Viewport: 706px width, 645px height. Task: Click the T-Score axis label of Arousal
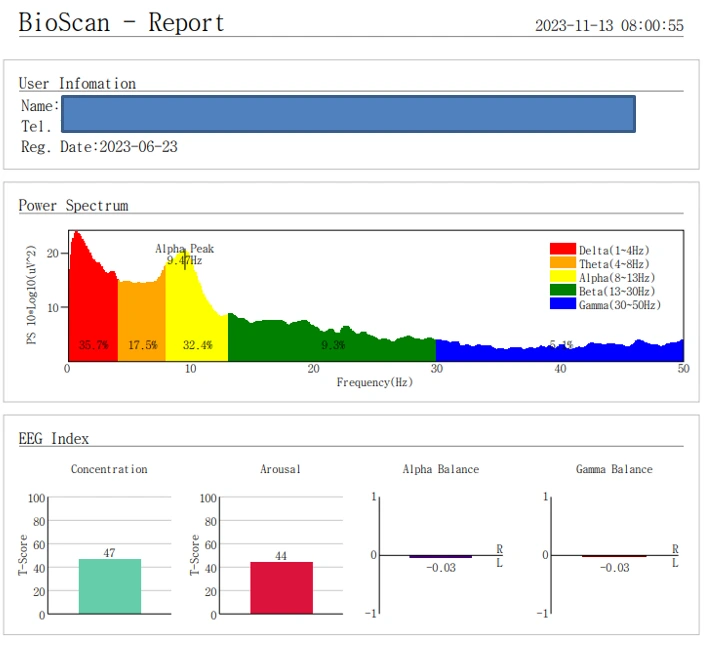tap(194, 555)
